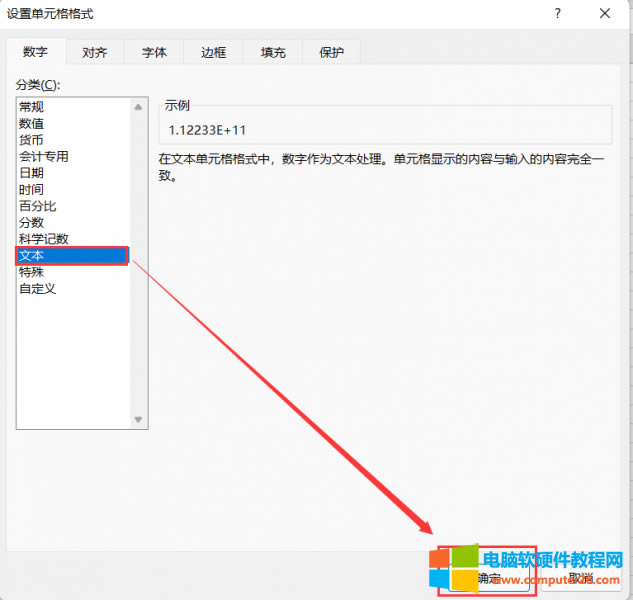
Task: Open the 数字 tab
Action: (36, 52)
